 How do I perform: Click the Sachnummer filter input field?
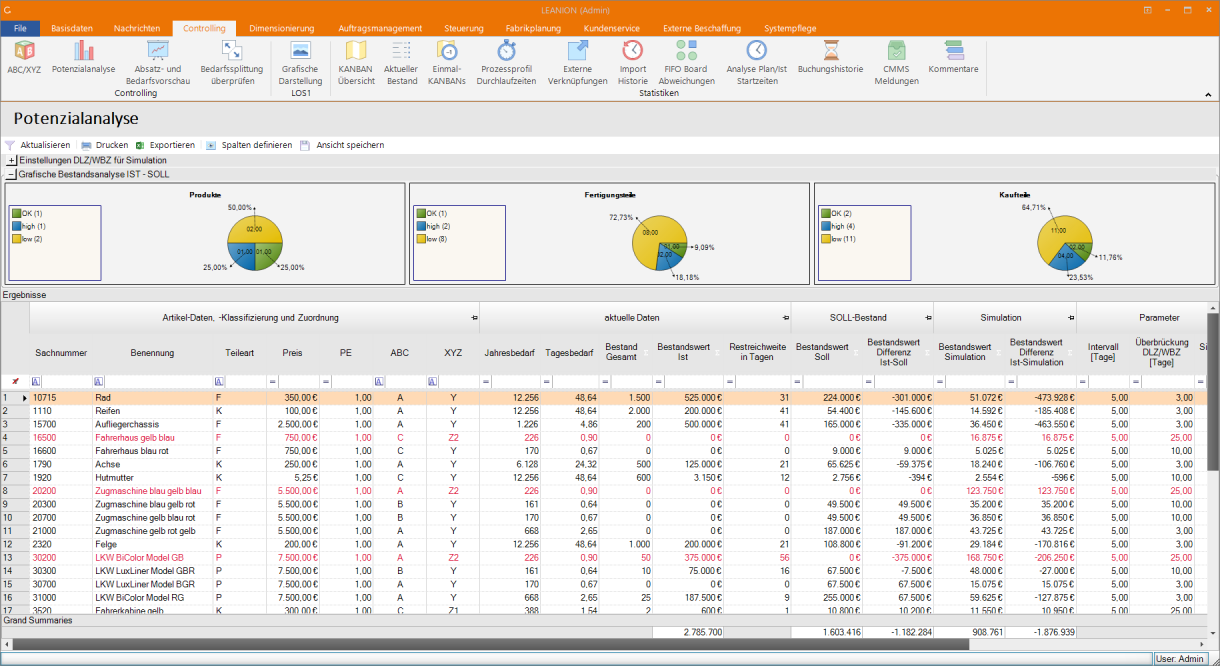pyautogui.click(x=67, y=382)
